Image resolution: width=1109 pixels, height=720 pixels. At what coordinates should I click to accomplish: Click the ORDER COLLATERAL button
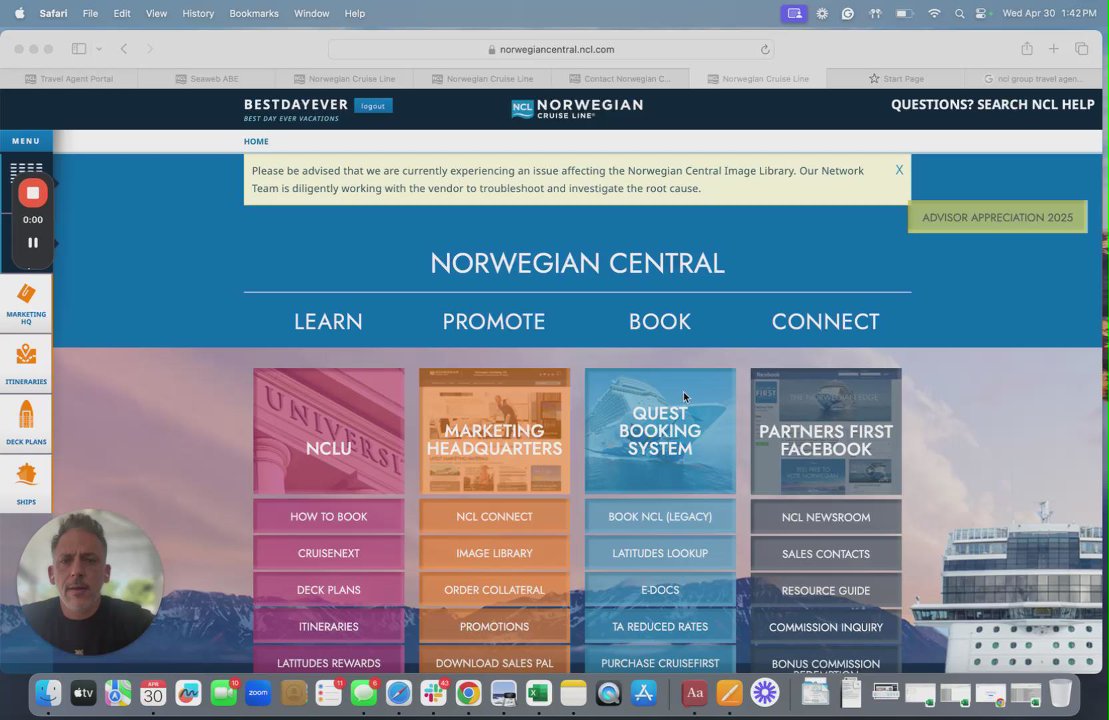494,590
